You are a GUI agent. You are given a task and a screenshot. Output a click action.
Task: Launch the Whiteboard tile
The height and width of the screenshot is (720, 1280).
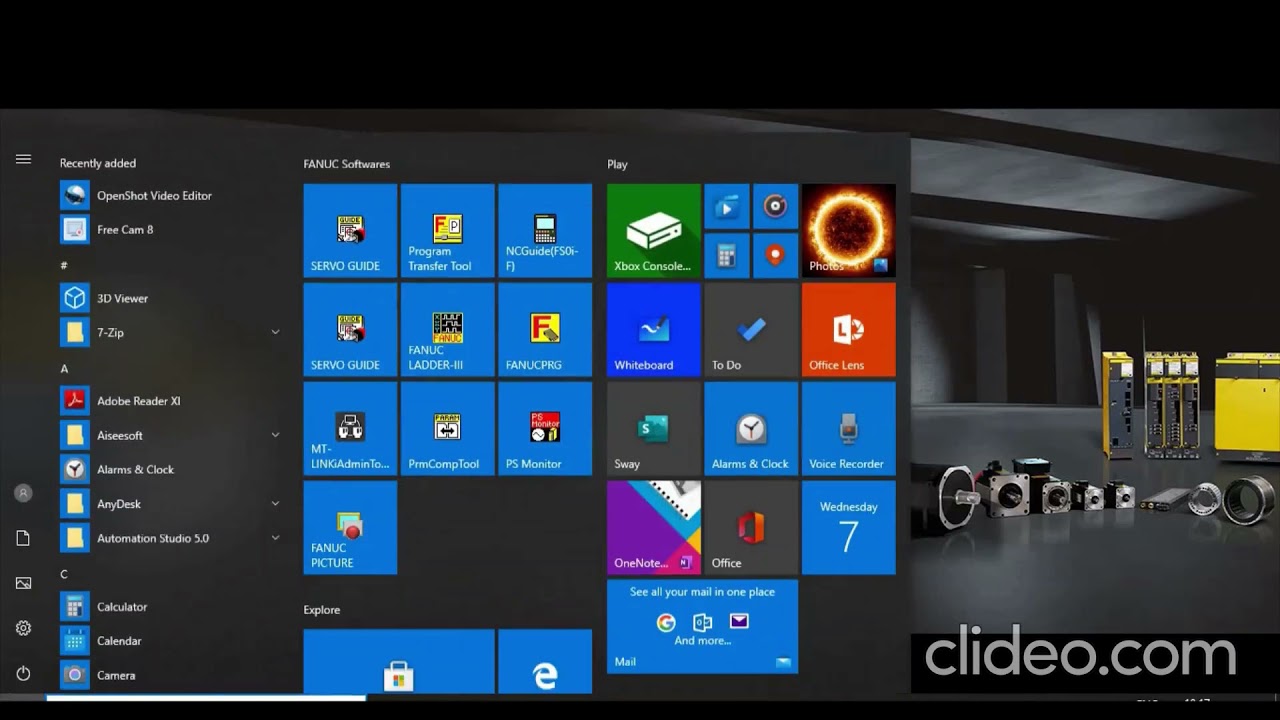[x=653, y=330]
